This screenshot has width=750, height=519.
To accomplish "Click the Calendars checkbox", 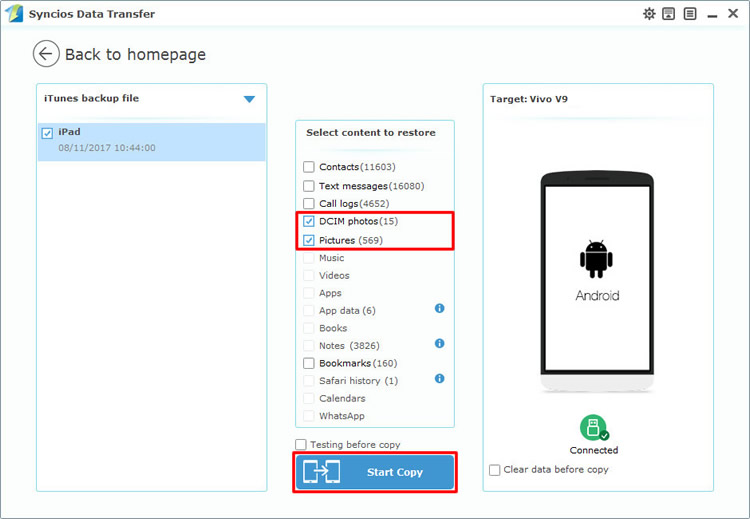I will click(309, 398).
